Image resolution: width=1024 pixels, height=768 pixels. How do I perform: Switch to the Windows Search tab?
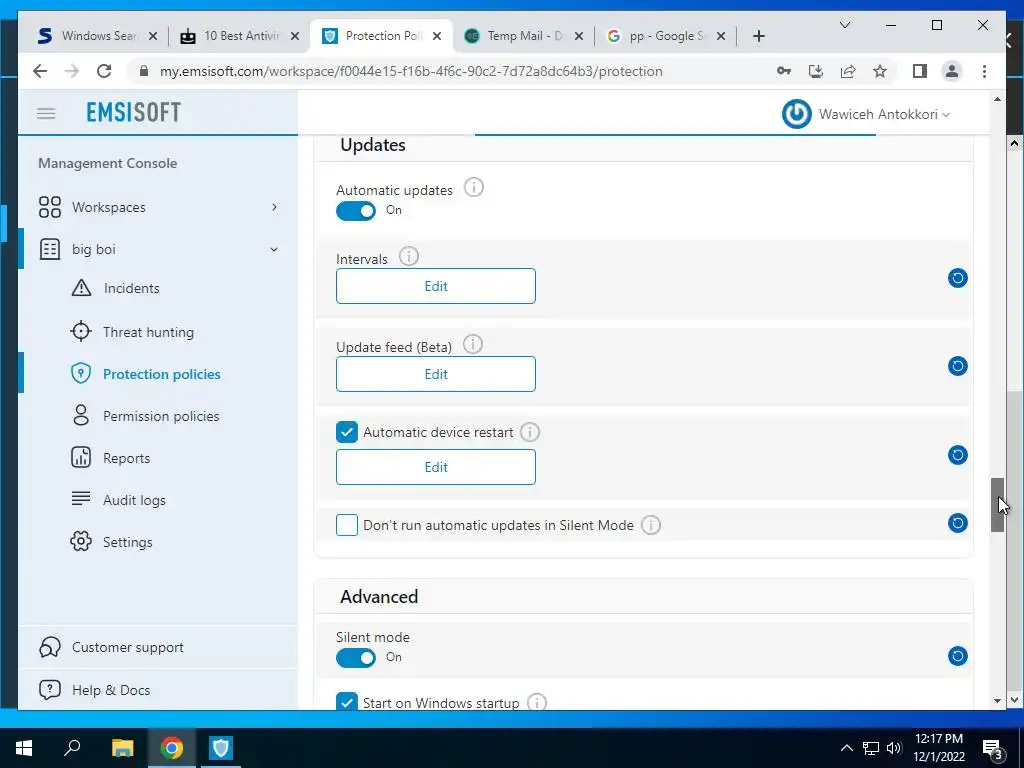pyautogui.click(x=98, y=36)
